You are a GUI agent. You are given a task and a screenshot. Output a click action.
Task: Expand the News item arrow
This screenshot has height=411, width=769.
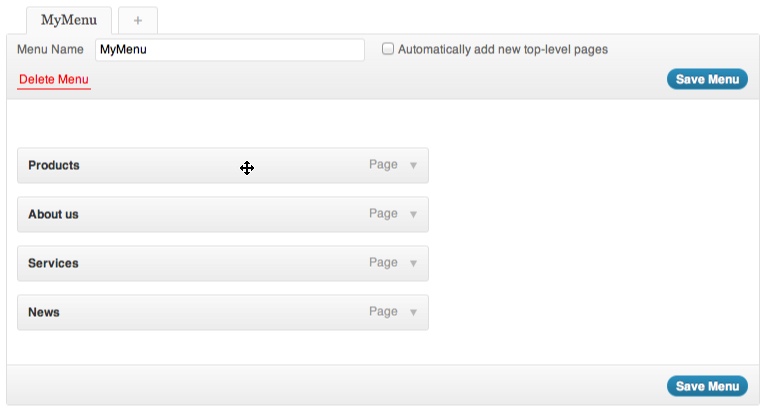point(414,313)
